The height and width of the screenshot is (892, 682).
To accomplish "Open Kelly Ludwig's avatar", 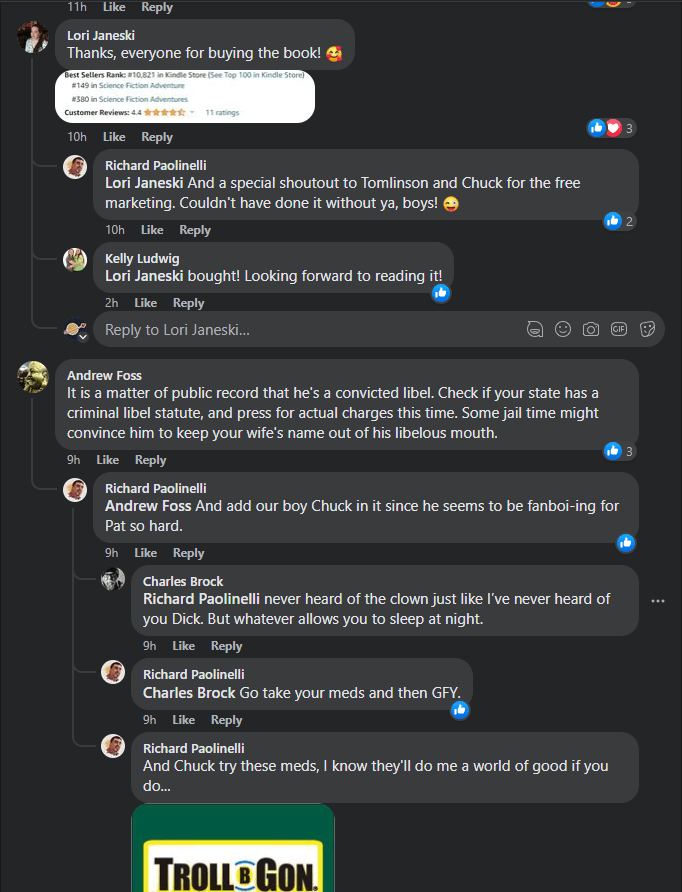I will [75, 260].
